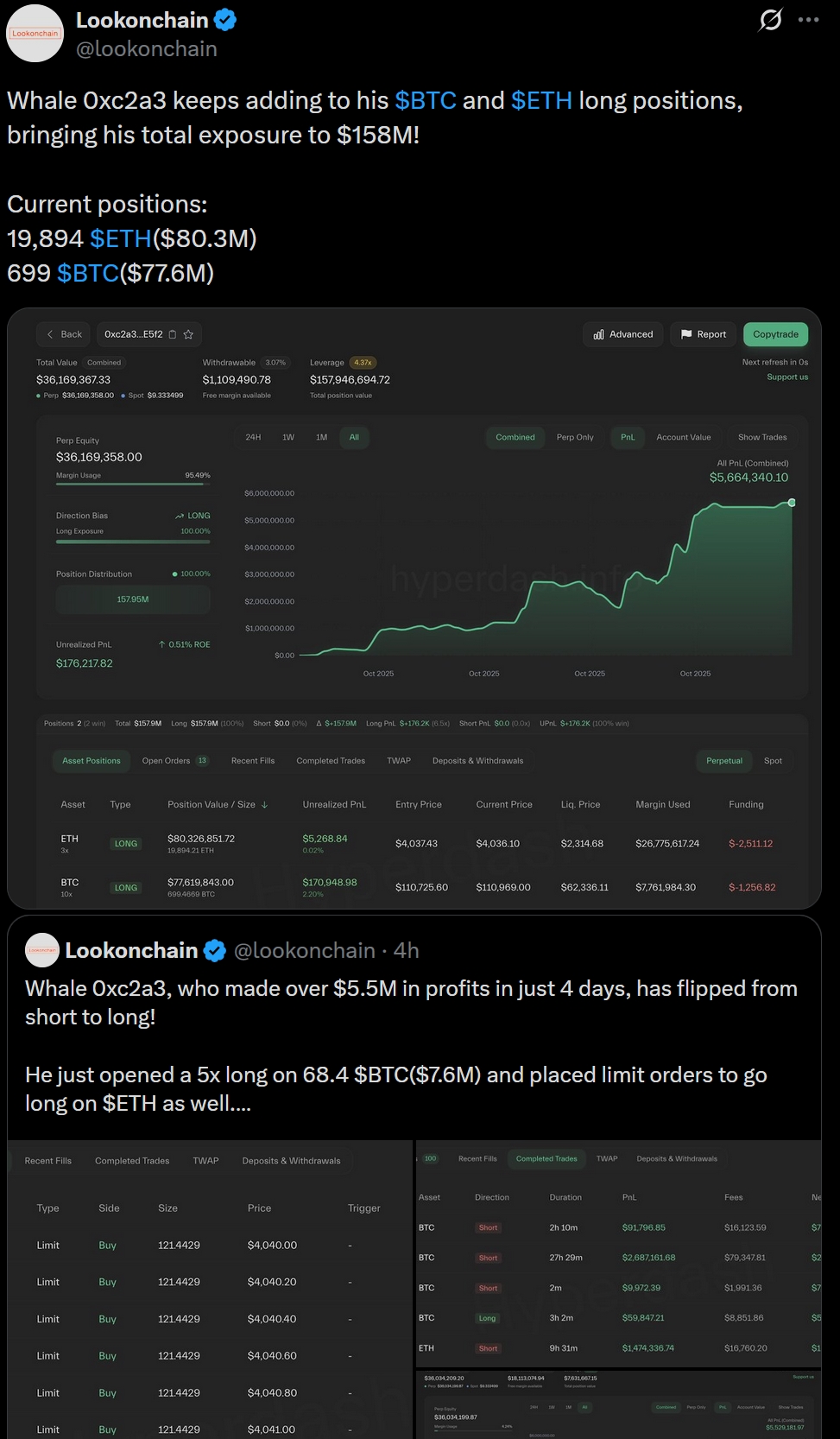Switch the chart to Perp Only
The image size is (840, 1439).
575,437
